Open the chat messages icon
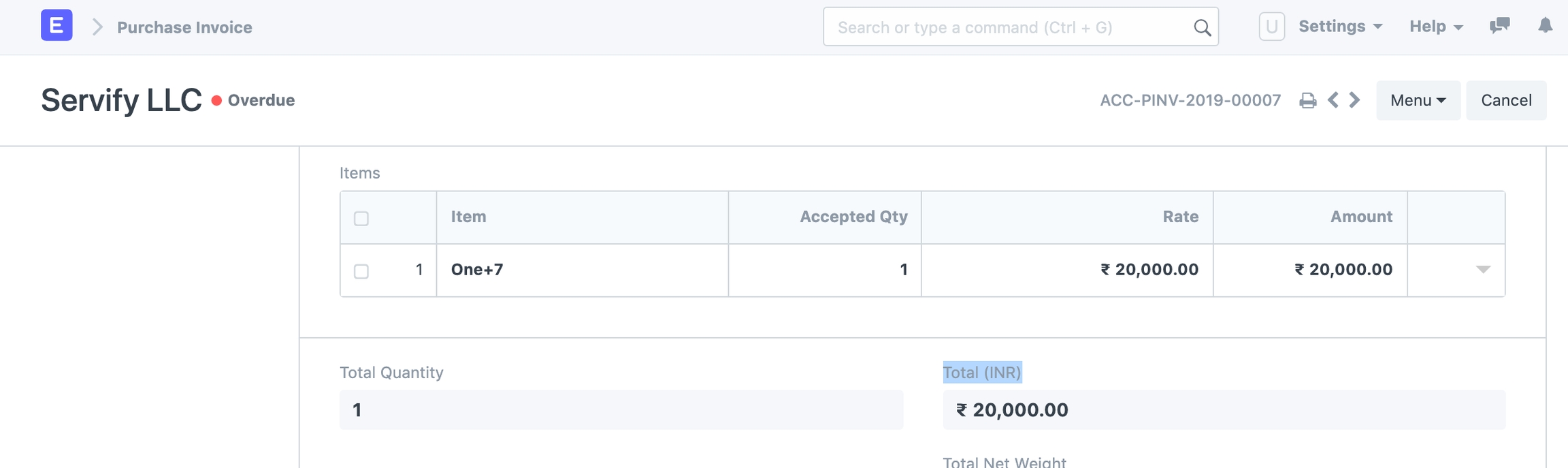The image size is (1568, 468). coord(1499,26)
